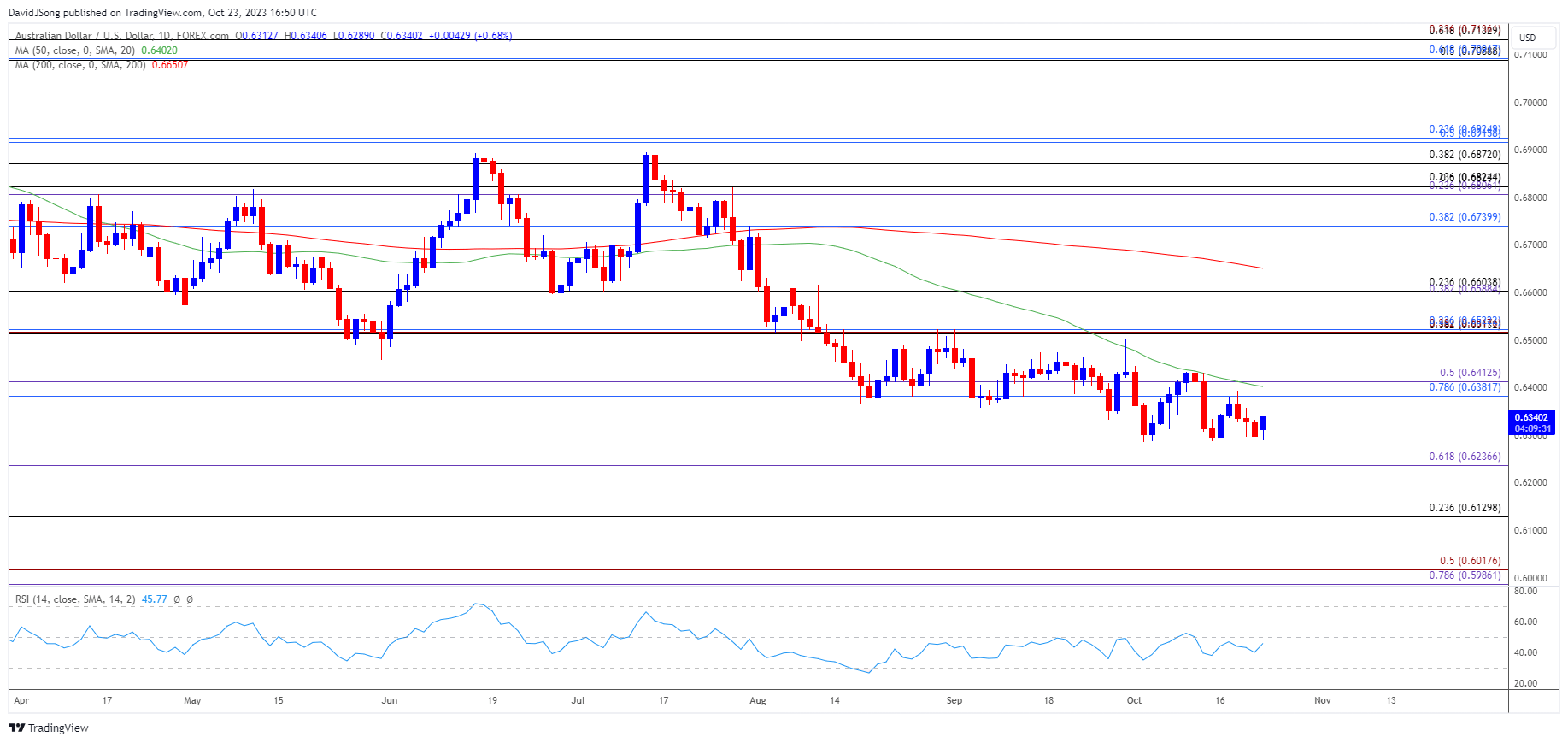Click the TradingView logo at bottom left
This screenshot has width=1568, height=743.
49,728
